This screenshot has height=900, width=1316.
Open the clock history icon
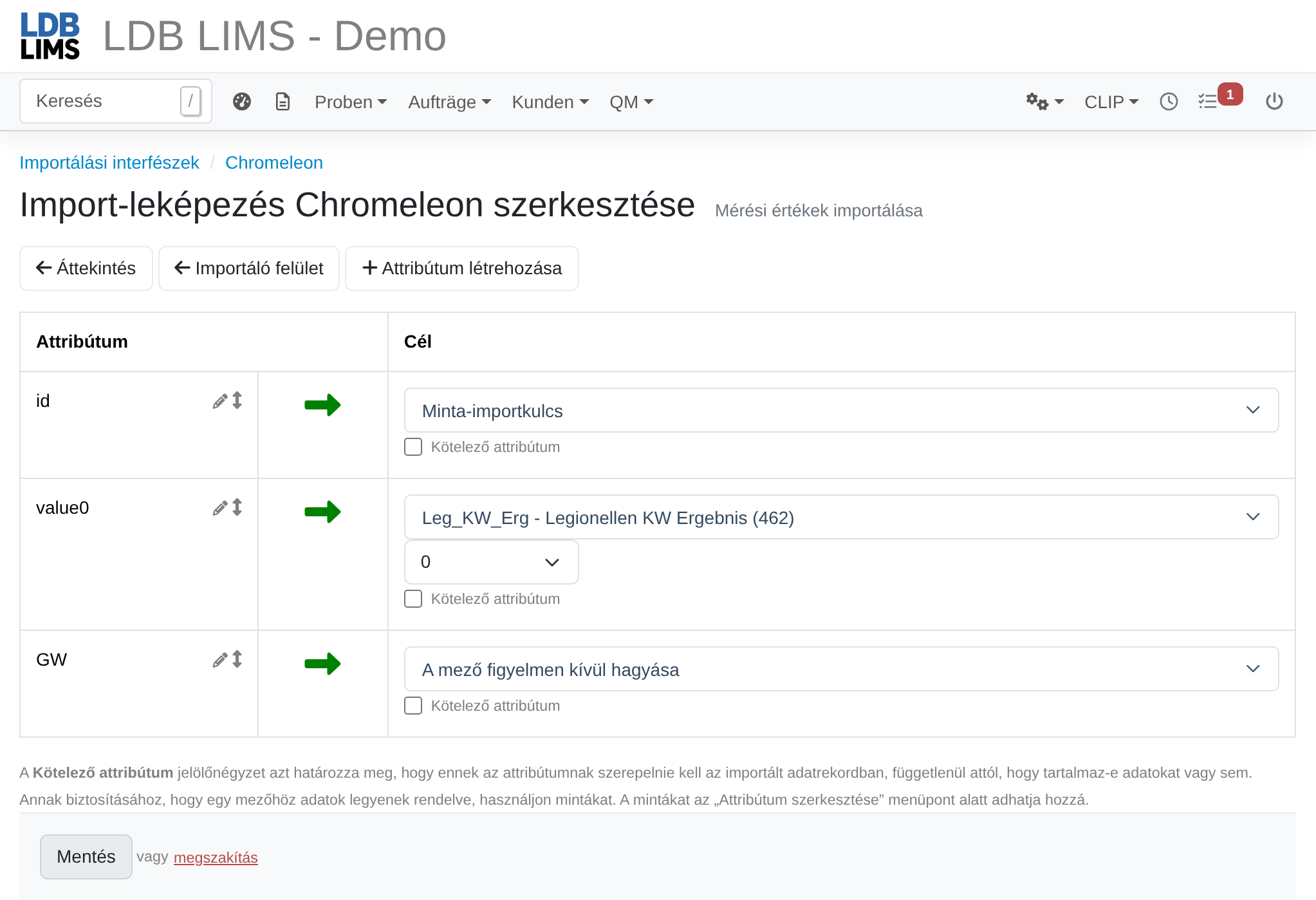click(x=1169, y=102)
